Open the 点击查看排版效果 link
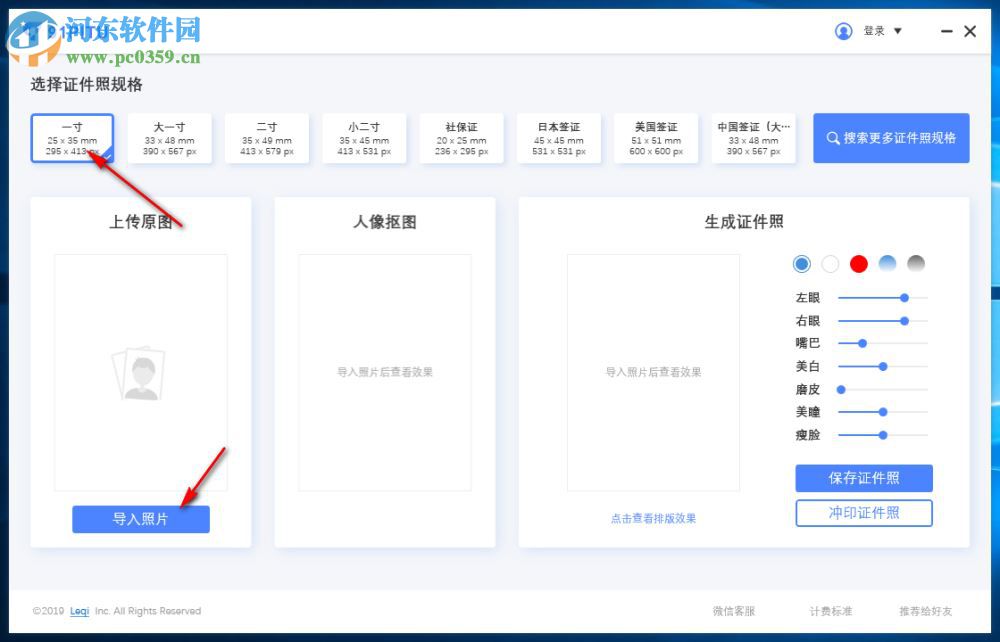Screen dimensions: 1000x642 653,516
